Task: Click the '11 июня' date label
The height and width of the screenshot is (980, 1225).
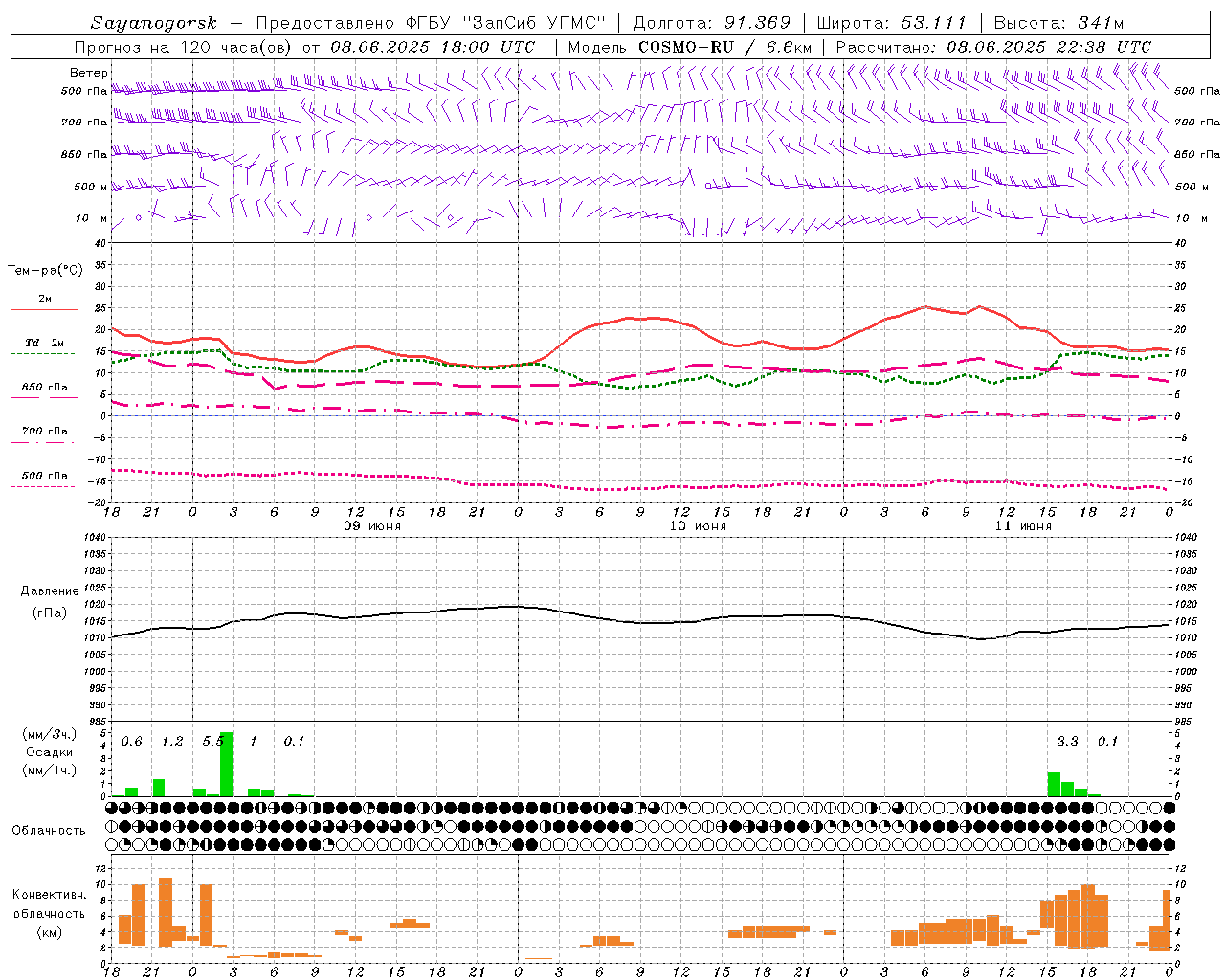Action: coord(1023,526)
